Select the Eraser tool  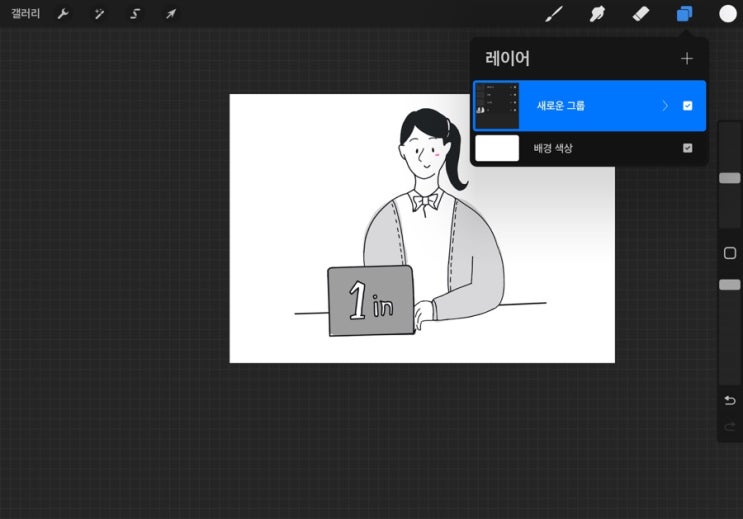(641, 14)
